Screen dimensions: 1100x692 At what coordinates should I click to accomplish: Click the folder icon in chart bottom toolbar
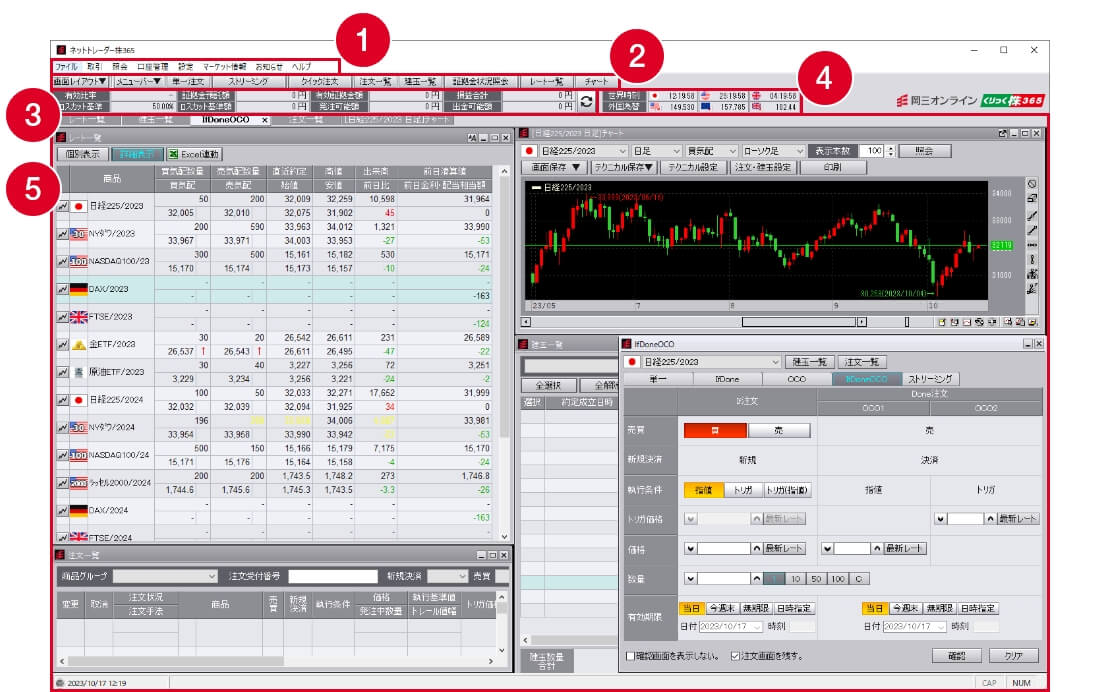click(1033, 322)
